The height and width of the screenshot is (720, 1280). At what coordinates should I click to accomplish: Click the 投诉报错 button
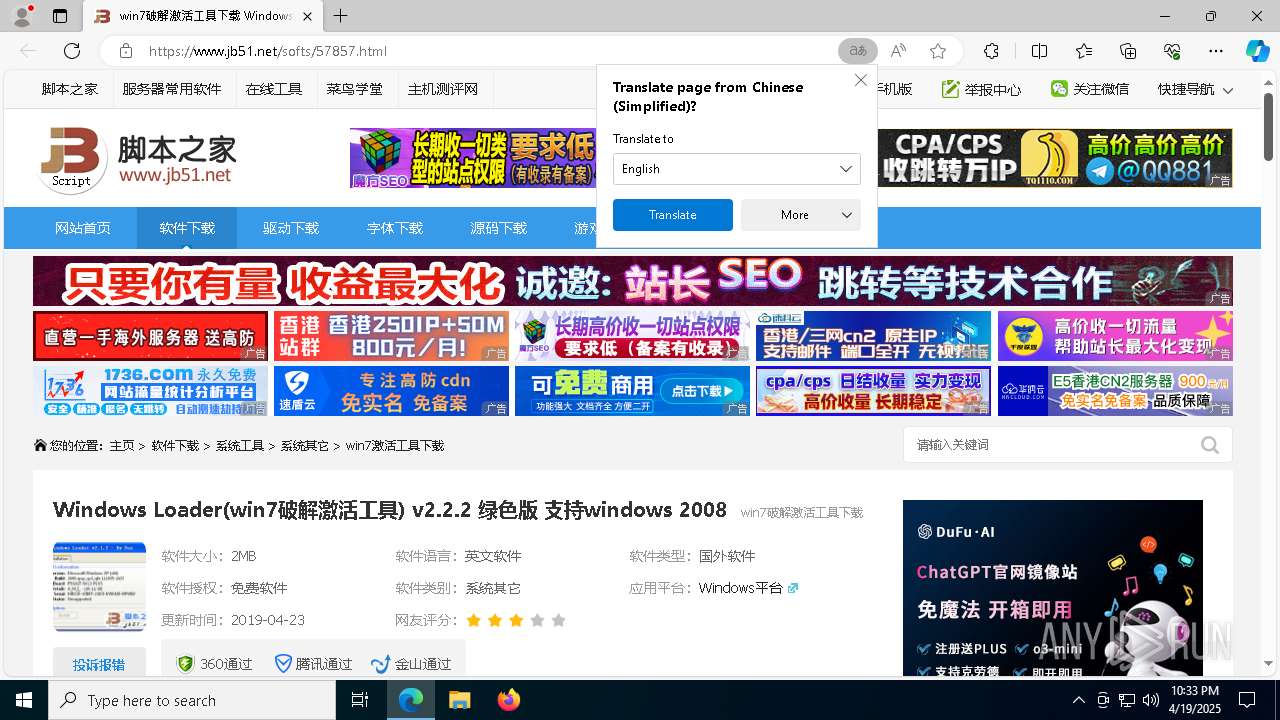99,665
